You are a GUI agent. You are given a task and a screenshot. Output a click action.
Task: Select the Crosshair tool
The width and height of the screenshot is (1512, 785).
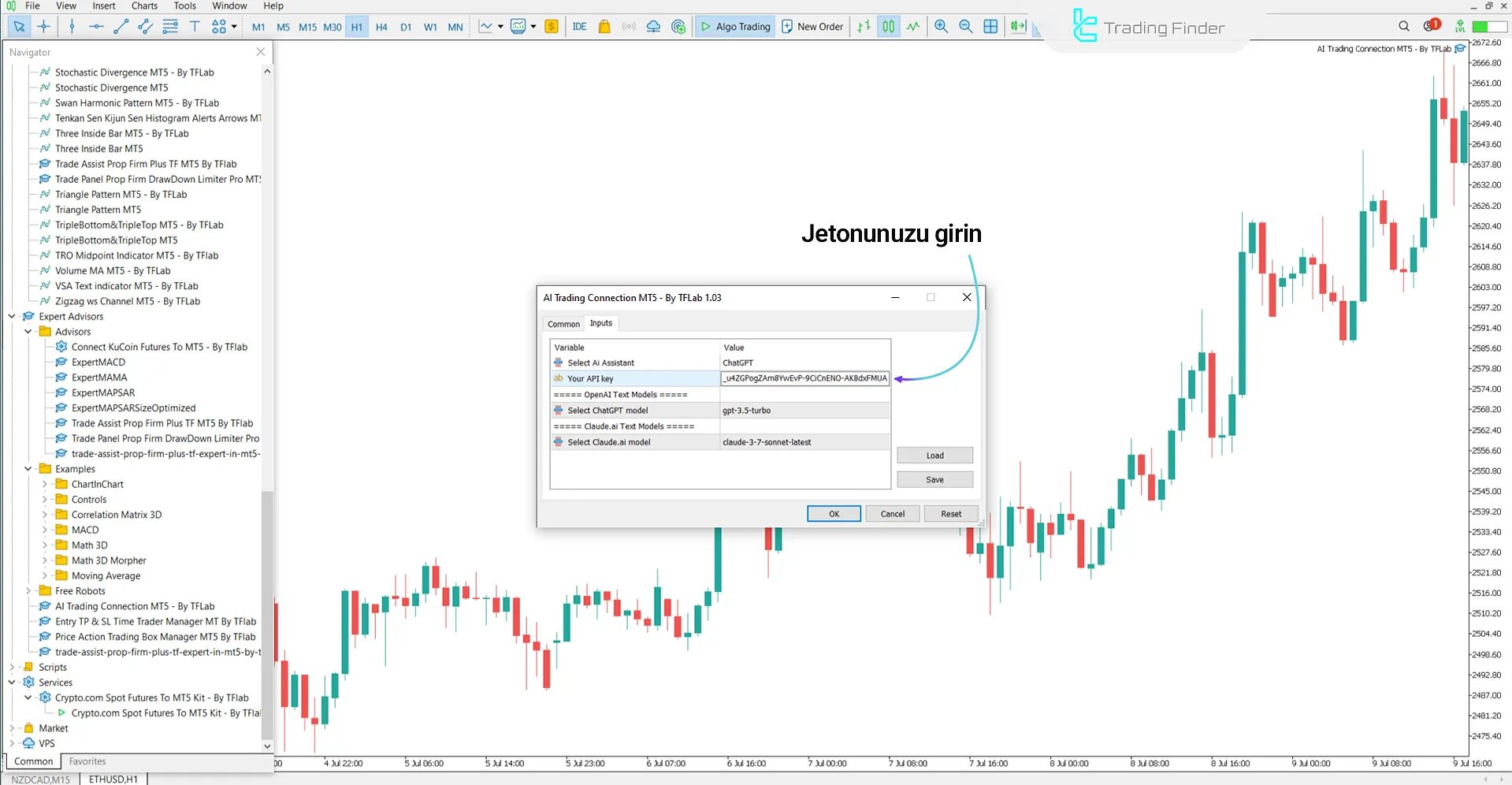click(x=44, y=26)
